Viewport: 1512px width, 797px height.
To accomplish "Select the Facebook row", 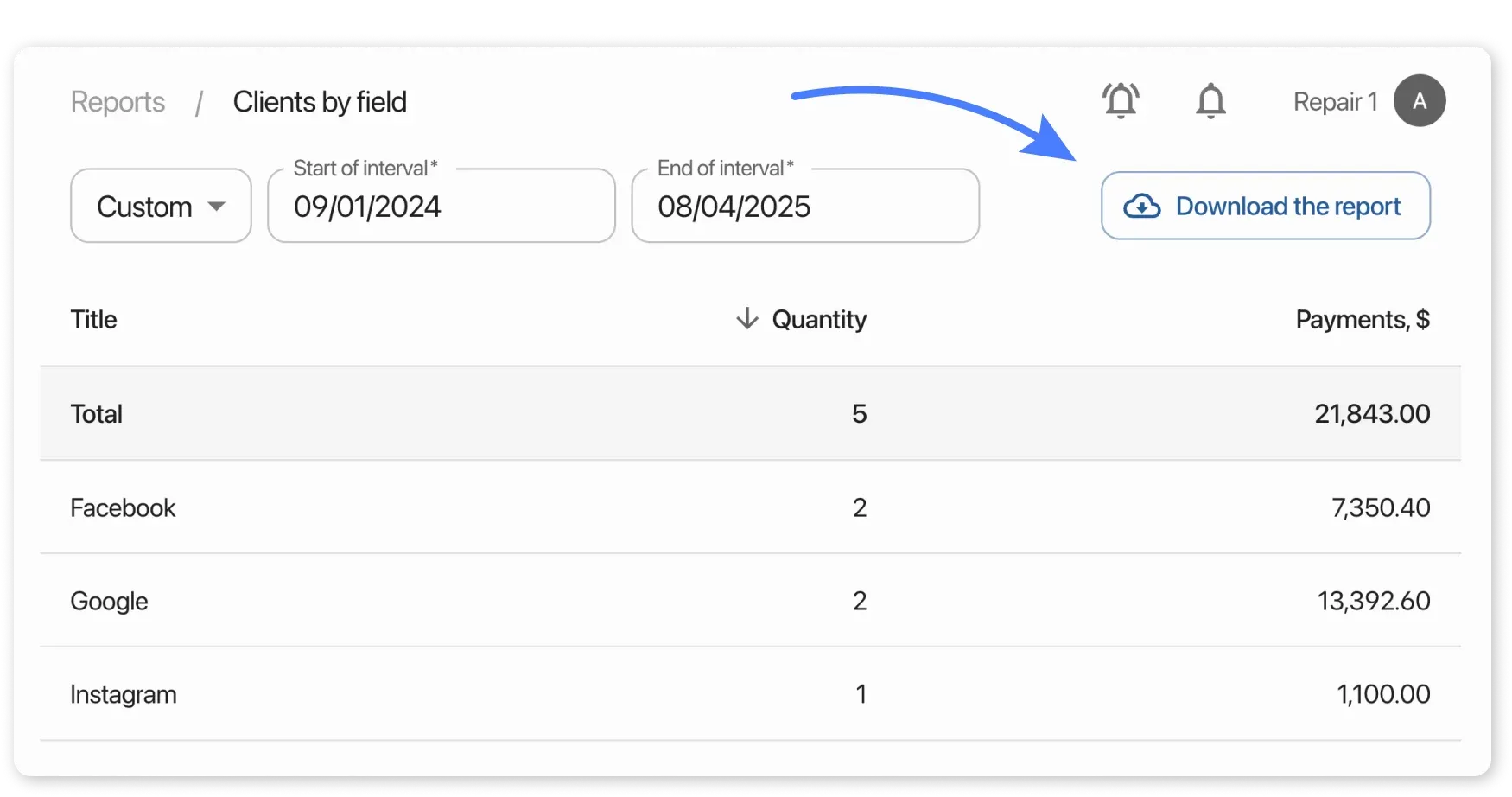I will [x=432, y=508].
